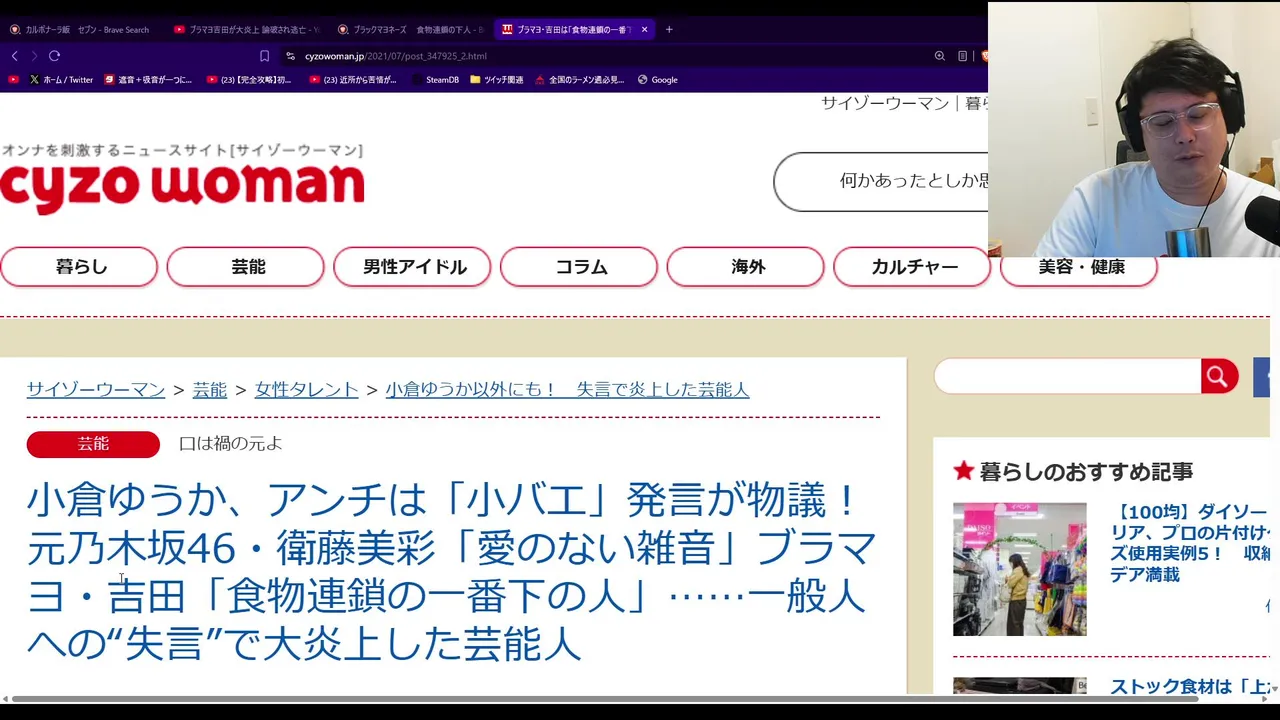Open the SteamDB bookmark
The width and height of the screenshot is (1280, 720).
[x=435, y=79]
